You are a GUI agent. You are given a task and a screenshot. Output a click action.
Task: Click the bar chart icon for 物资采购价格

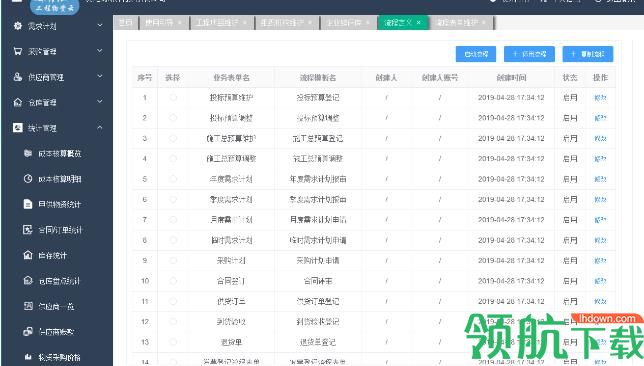pos(28,357)
